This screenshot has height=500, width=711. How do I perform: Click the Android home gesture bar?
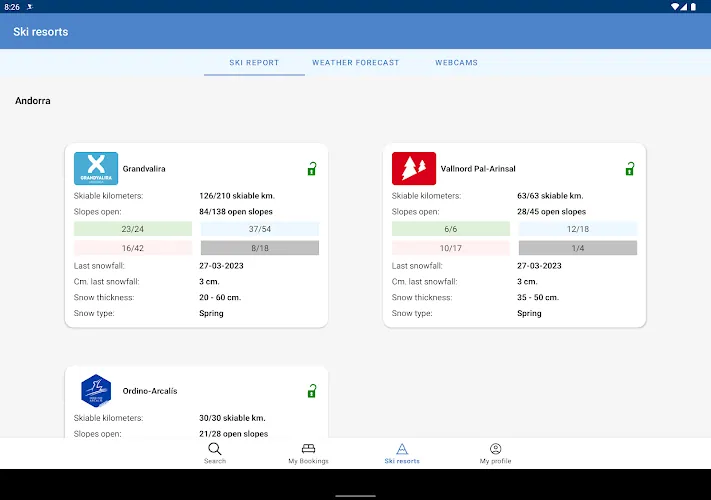(x=356, y=496)
